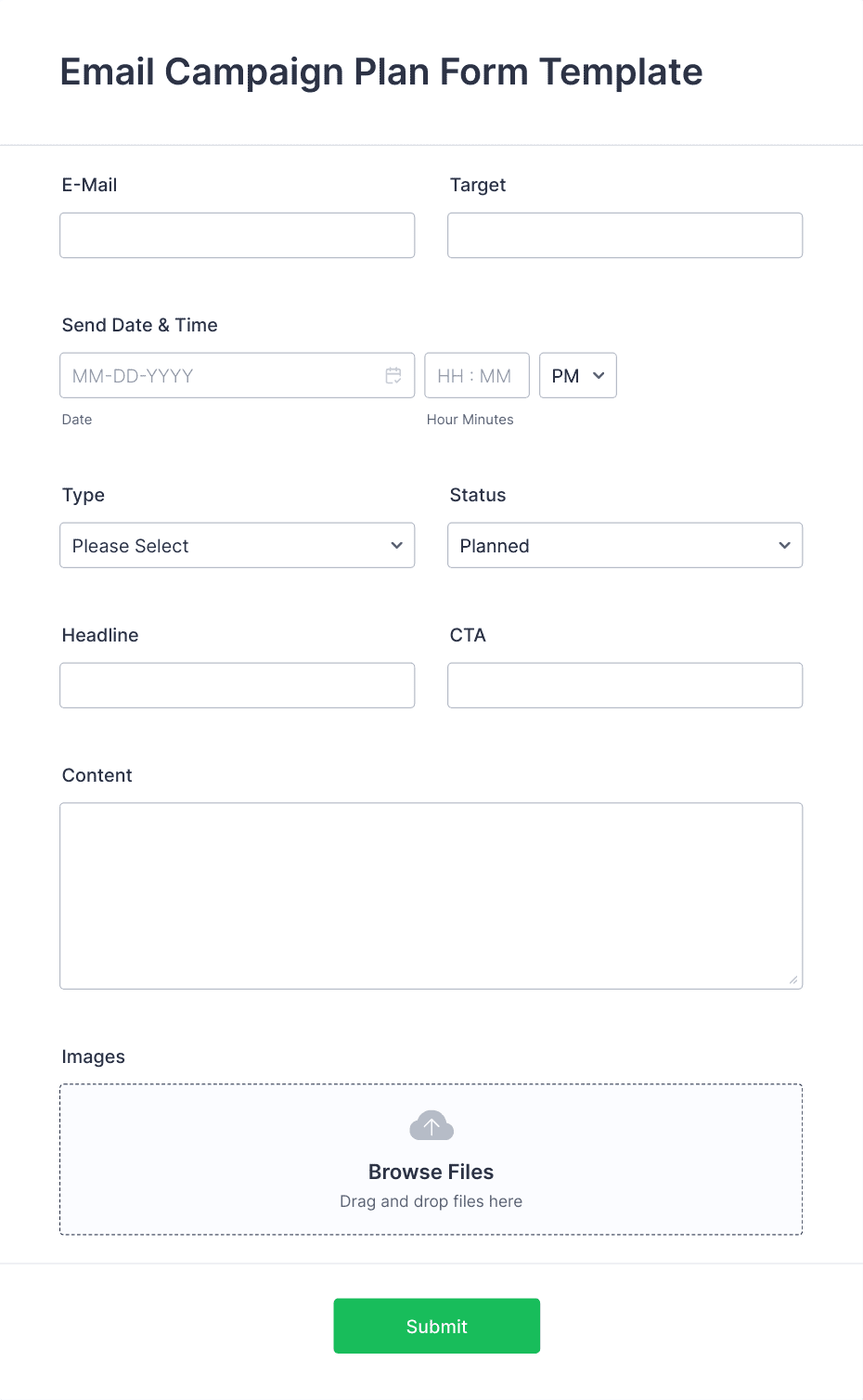Click the 'Drag and drop files here' area
Image resolution: width=863 pixels, height=1400 pixels.
pos(431,1201)
